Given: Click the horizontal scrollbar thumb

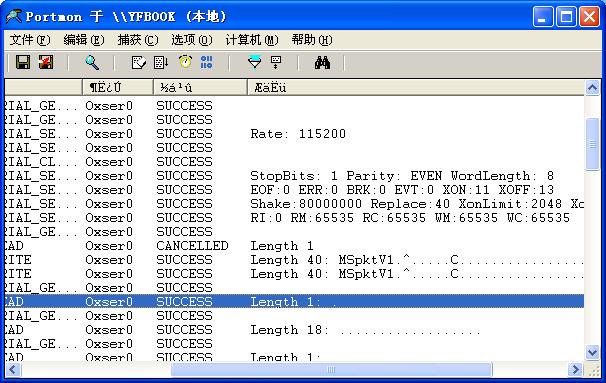Looking at the screenshot, I should [x=332, y=369].
